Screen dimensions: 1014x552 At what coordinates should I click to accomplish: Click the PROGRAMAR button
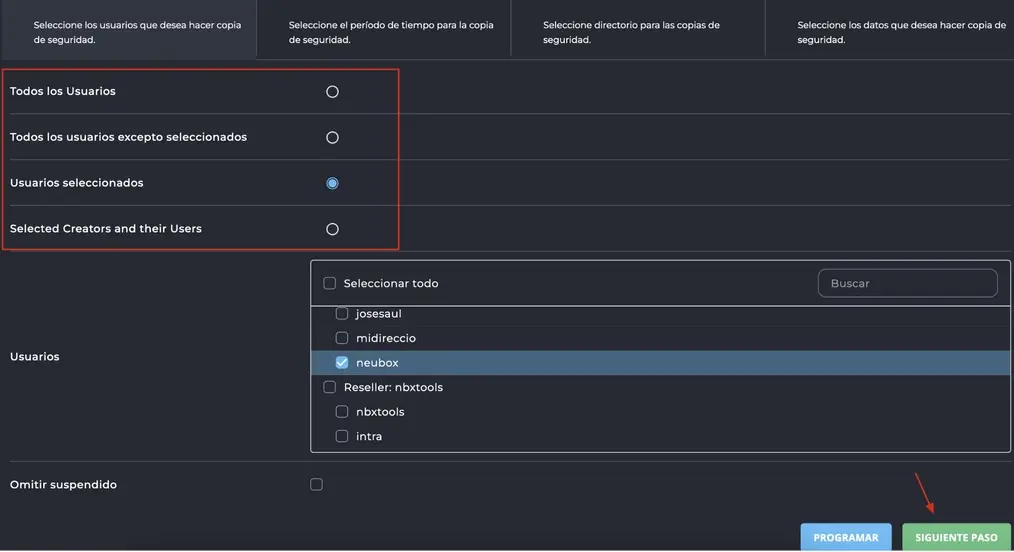click(x=846, y=537)
